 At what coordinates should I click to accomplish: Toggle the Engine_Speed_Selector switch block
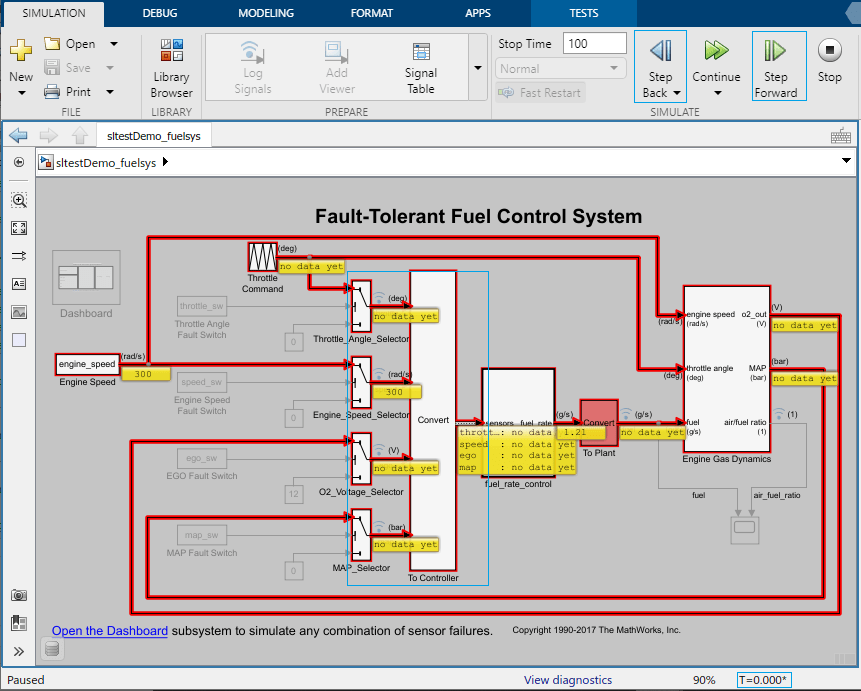click(x=361, y=382)
